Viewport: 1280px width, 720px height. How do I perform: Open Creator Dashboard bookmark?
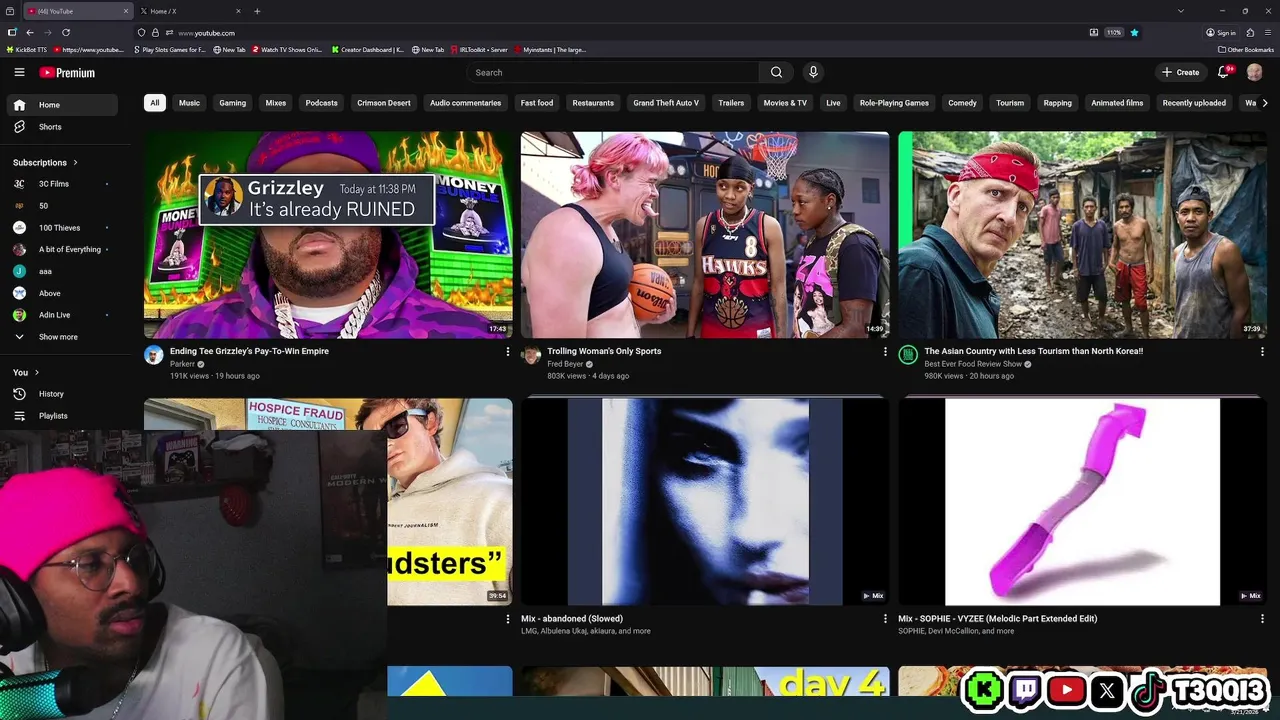(x=368, y=49)
